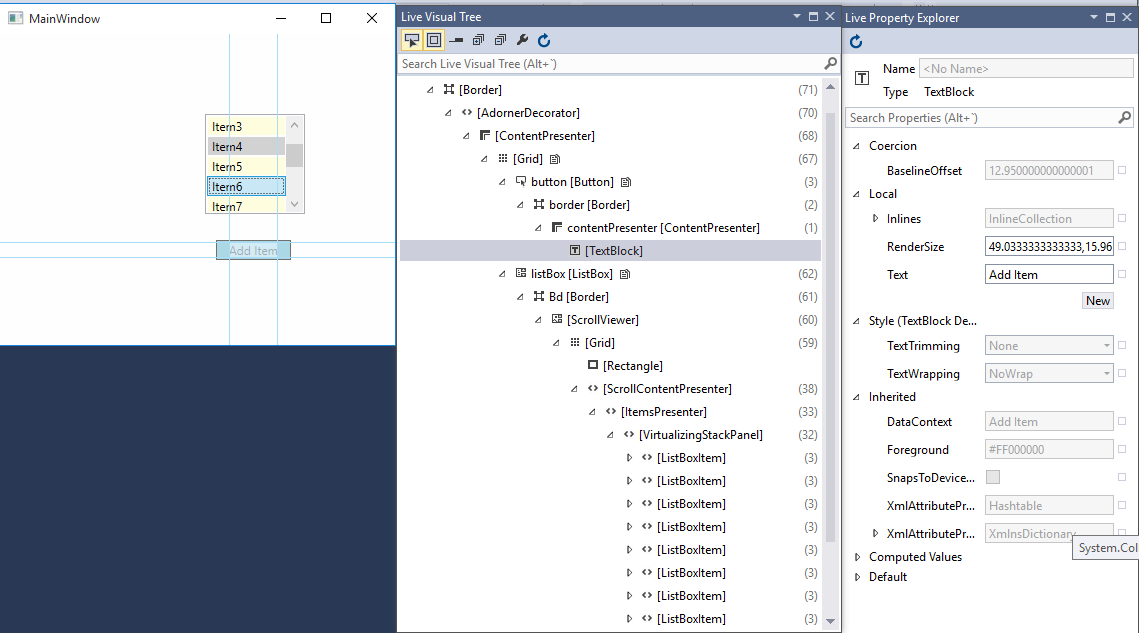1139x633 pixels.
Task: Open the Live Visual Tree window menu arrow
Action: (x=795, y=16)
